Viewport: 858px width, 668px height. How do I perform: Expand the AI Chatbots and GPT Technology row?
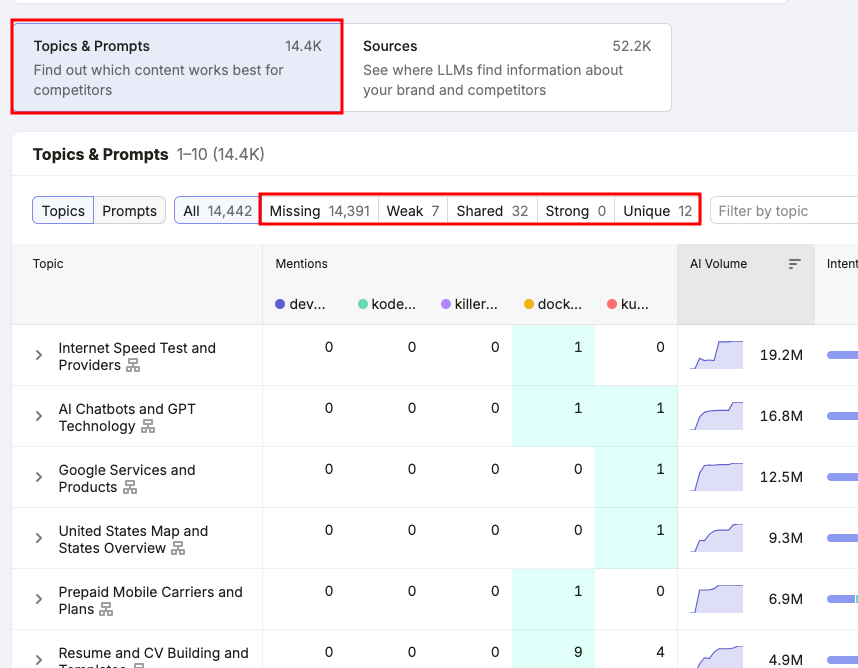click(39, 416)
